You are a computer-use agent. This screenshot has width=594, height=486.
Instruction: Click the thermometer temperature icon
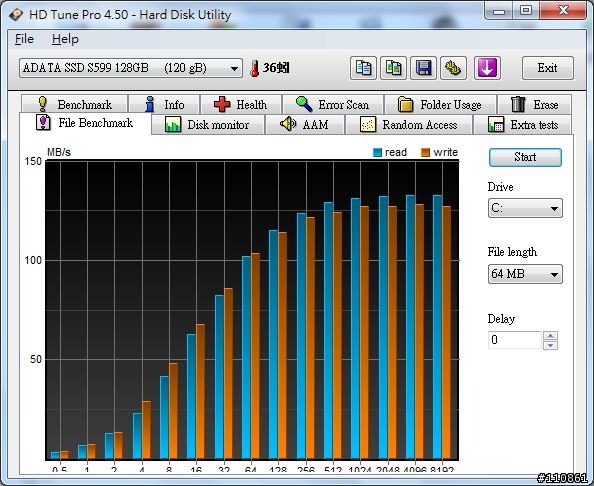[255, 69]
